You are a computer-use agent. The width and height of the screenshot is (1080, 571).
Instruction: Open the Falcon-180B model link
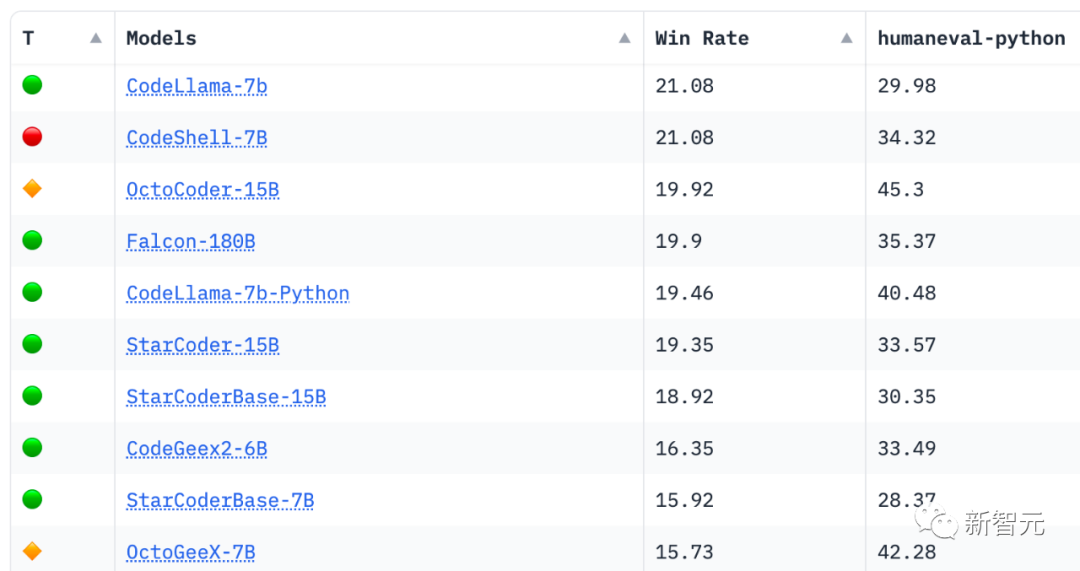191,241
